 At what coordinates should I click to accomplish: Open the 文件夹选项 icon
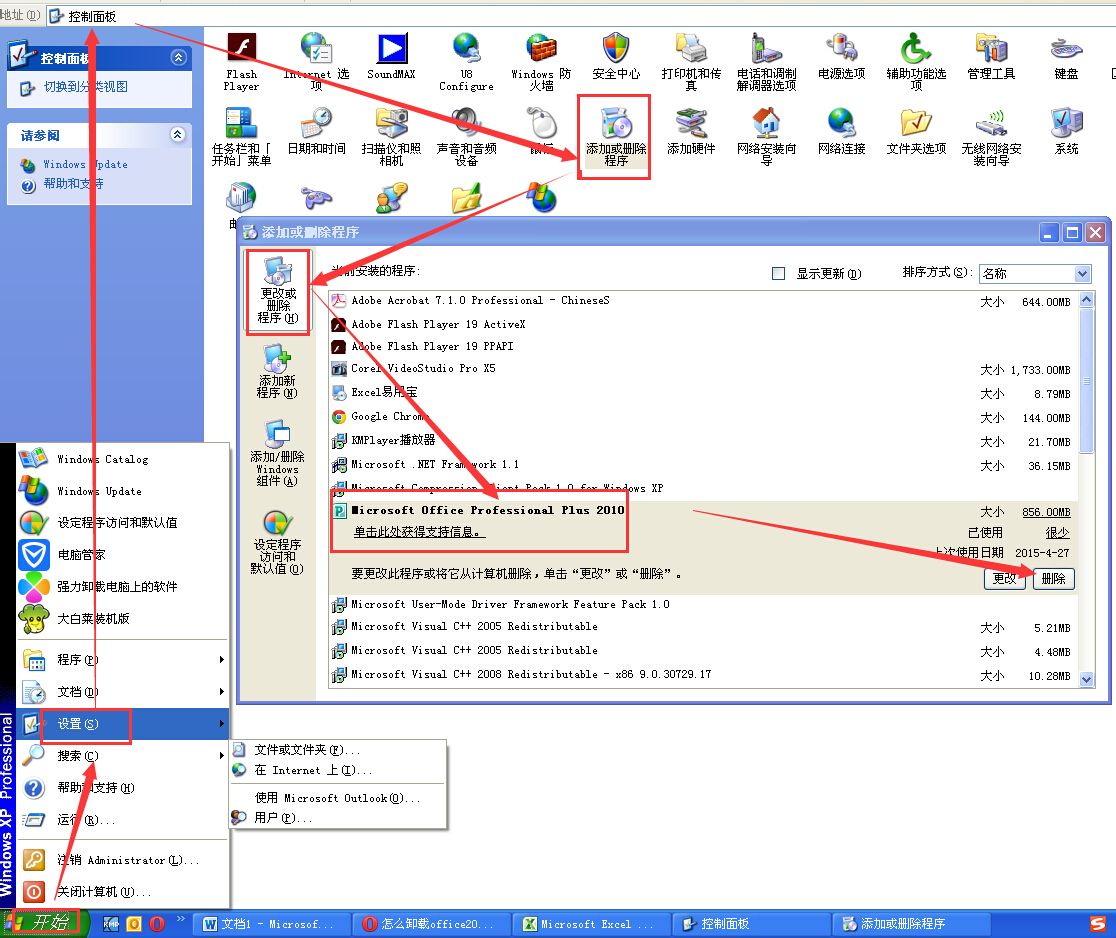[x=916, y=131]
